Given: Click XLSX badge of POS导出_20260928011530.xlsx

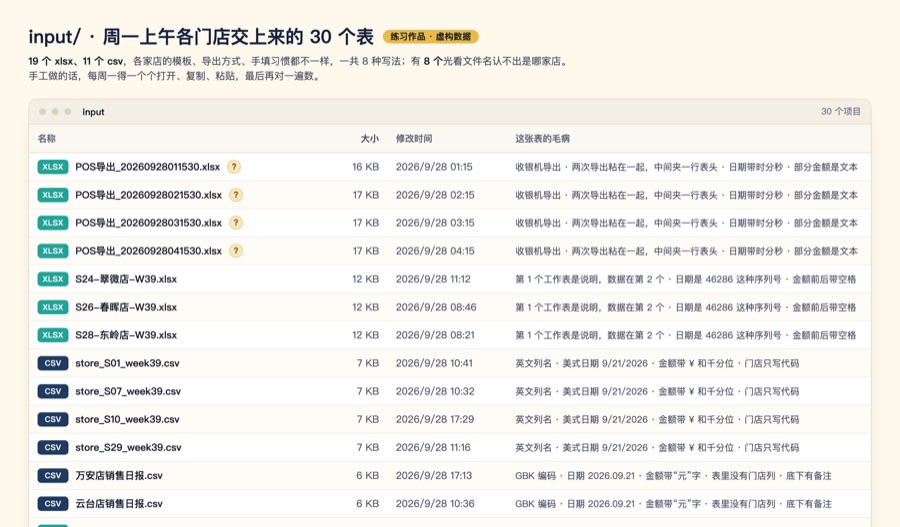Looking at the screenshot, I should (x=53, y=167).
